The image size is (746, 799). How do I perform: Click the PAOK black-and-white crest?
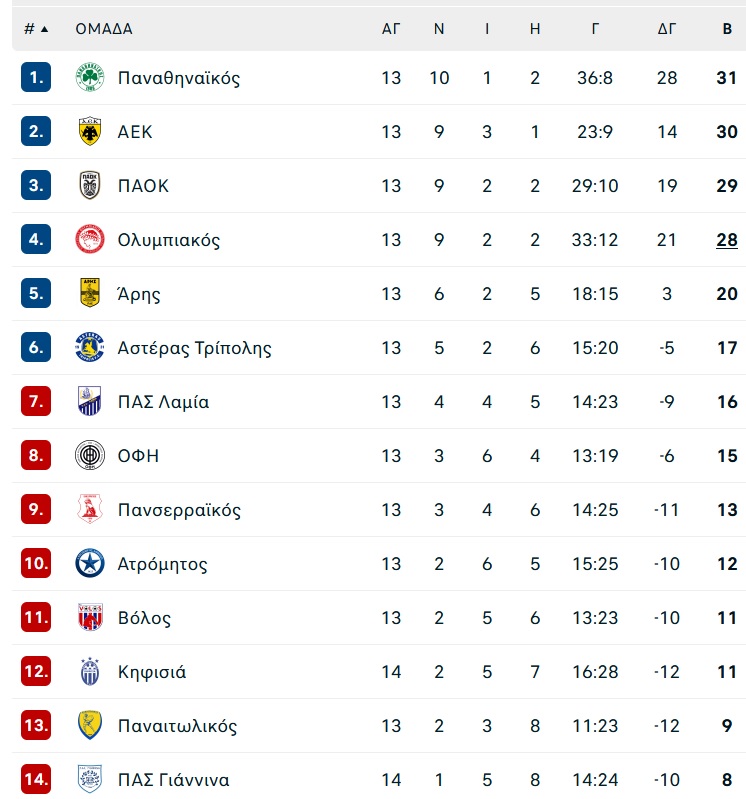click(90, 185)
